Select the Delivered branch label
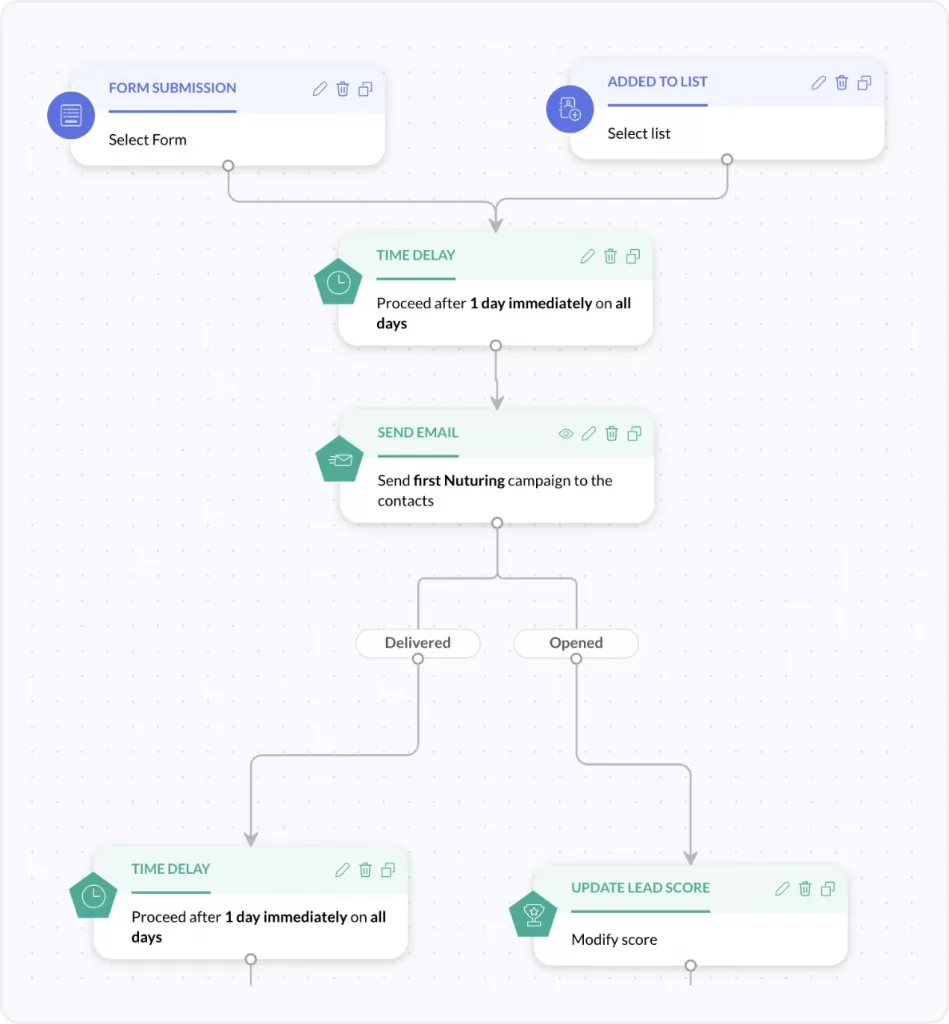Screen dimensions: 949x1024 [417, 643]
